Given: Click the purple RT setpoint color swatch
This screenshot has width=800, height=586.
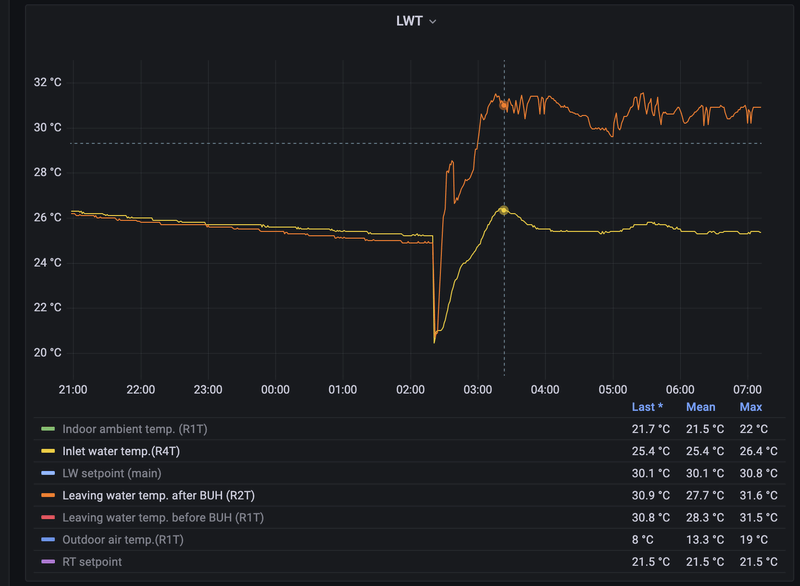Looking at the screenshot, I should (48, 562).
